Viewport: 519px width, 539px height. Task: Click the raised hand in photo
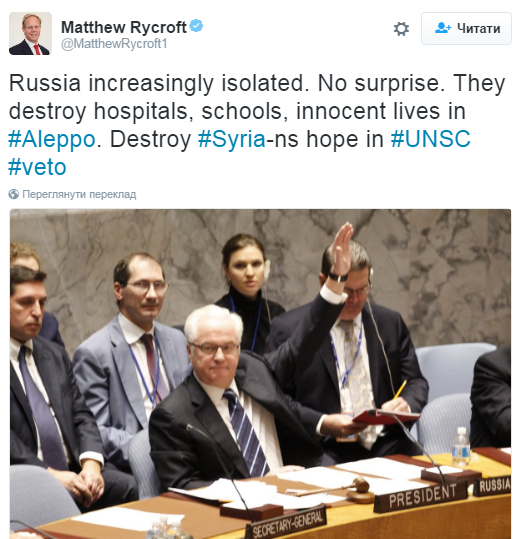pos(341,249)
